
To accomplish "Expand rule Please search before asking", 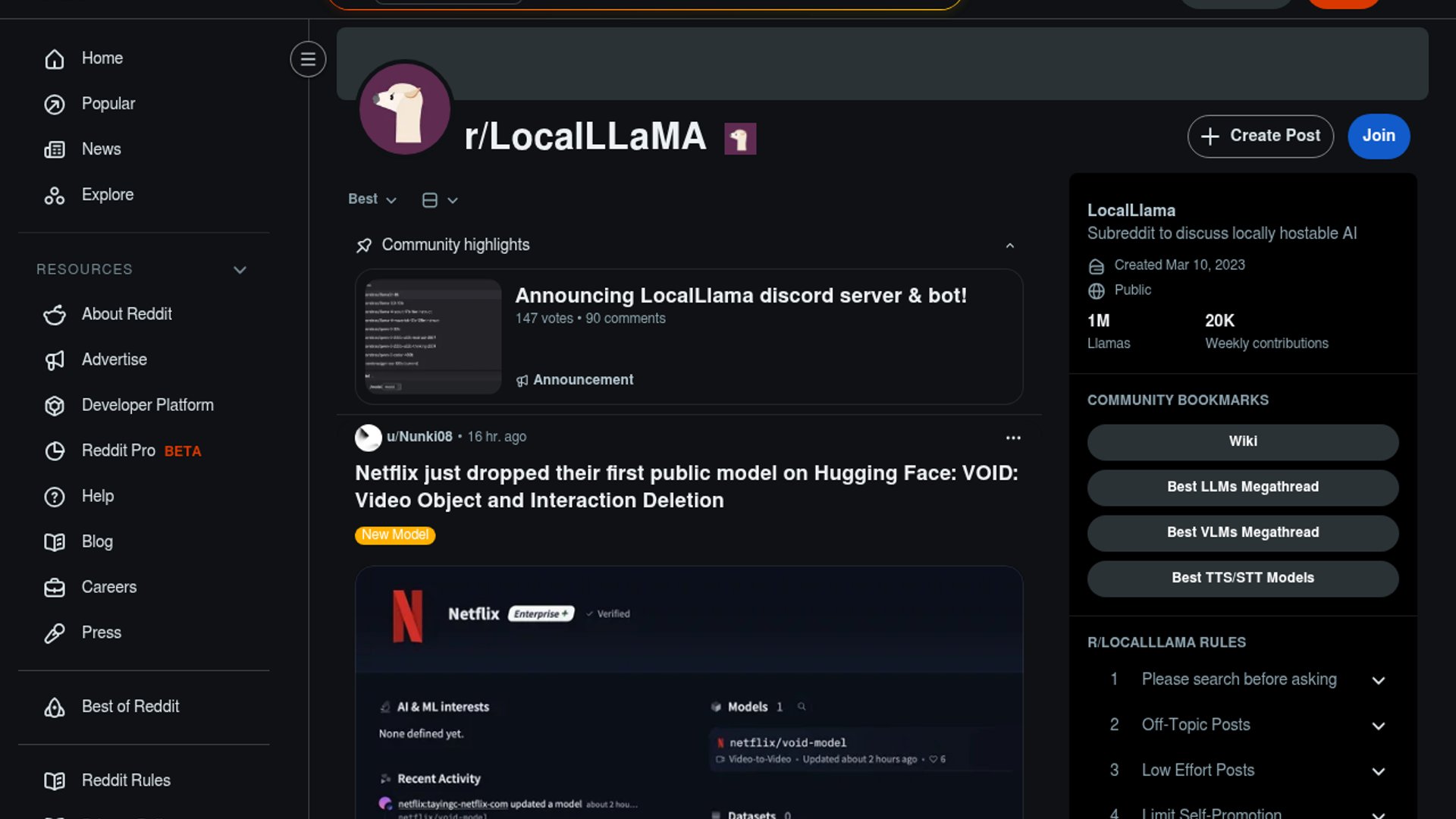I will click(x=1378, y=680).
